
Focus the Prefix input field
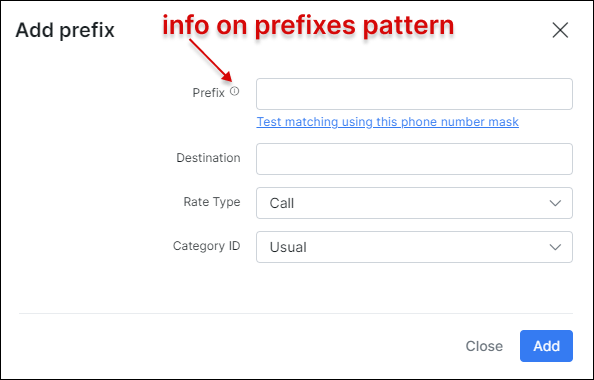pos(414,94)
